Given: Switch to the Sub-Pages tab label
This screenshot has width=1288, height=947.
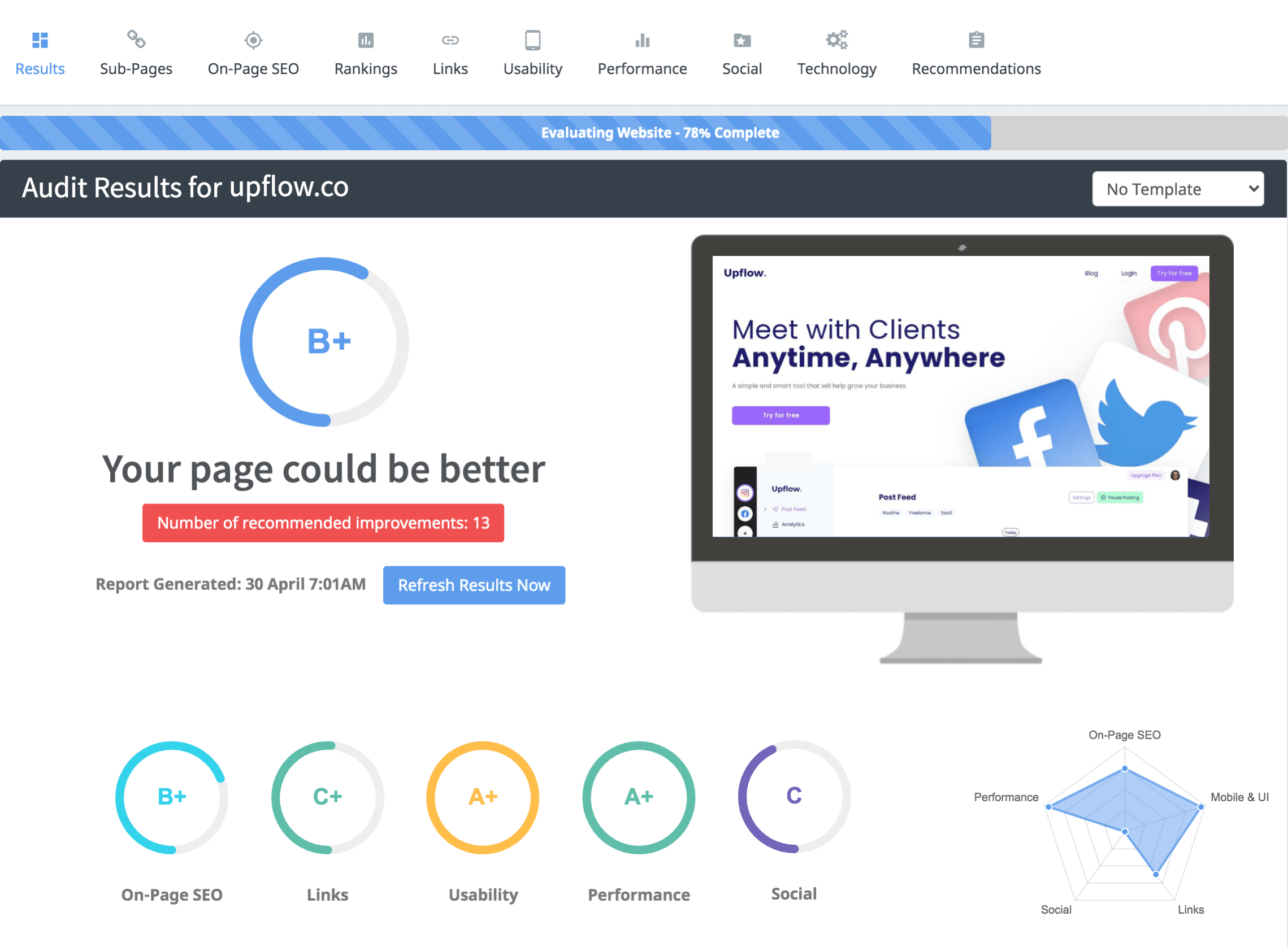Looking at the screenshot, I should (136, 69).
